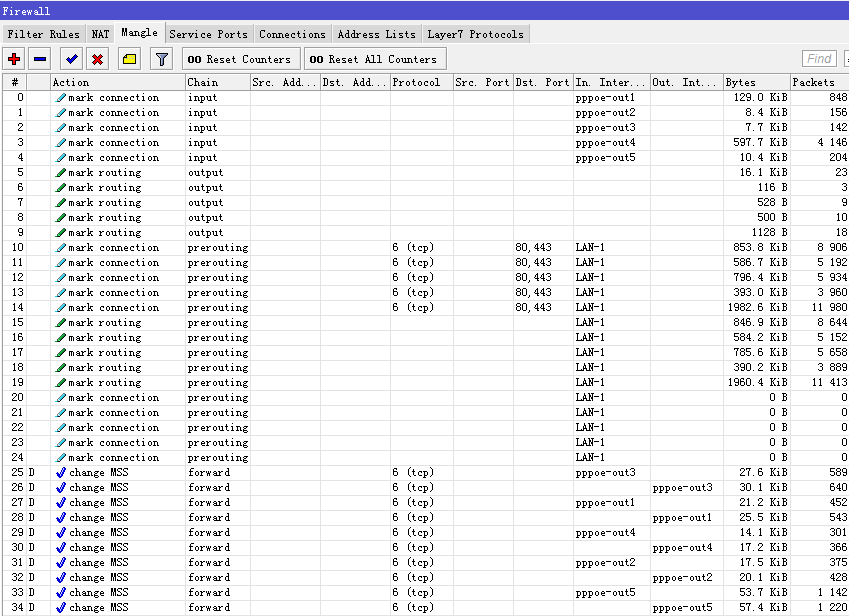849x616 pixels.
Task: Open the Layer7 Protocols tab
Action: click(475, 34)
